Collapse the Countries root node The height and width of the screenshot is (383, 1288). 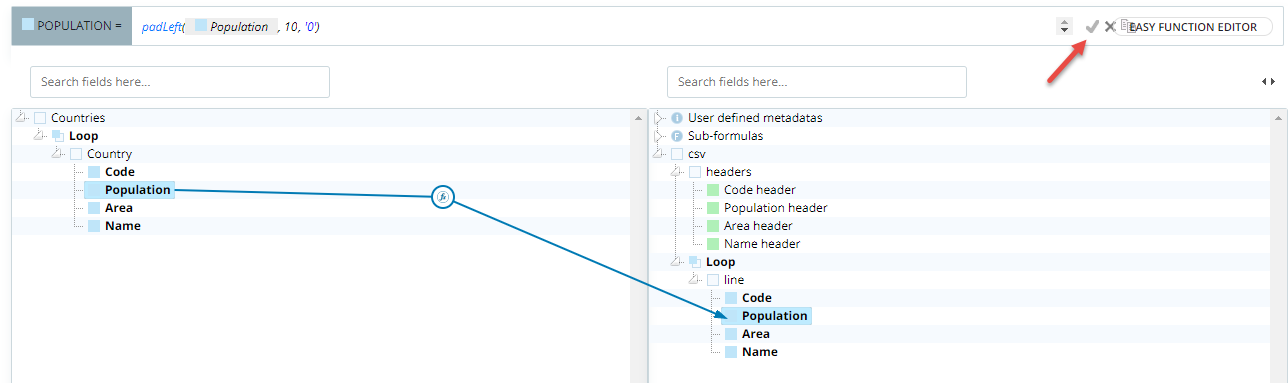tap(22, 117)
